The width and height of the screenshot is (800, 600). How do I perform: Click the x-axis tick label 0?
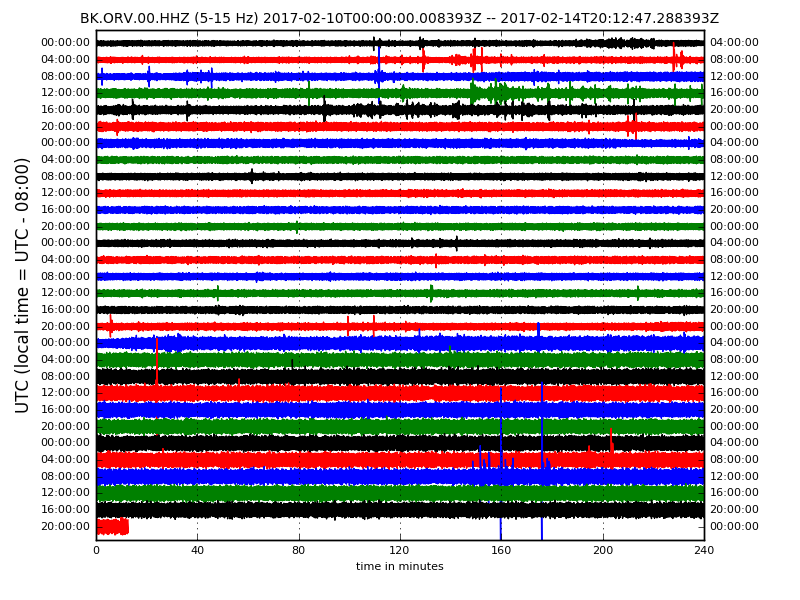[x=96, y=550]
